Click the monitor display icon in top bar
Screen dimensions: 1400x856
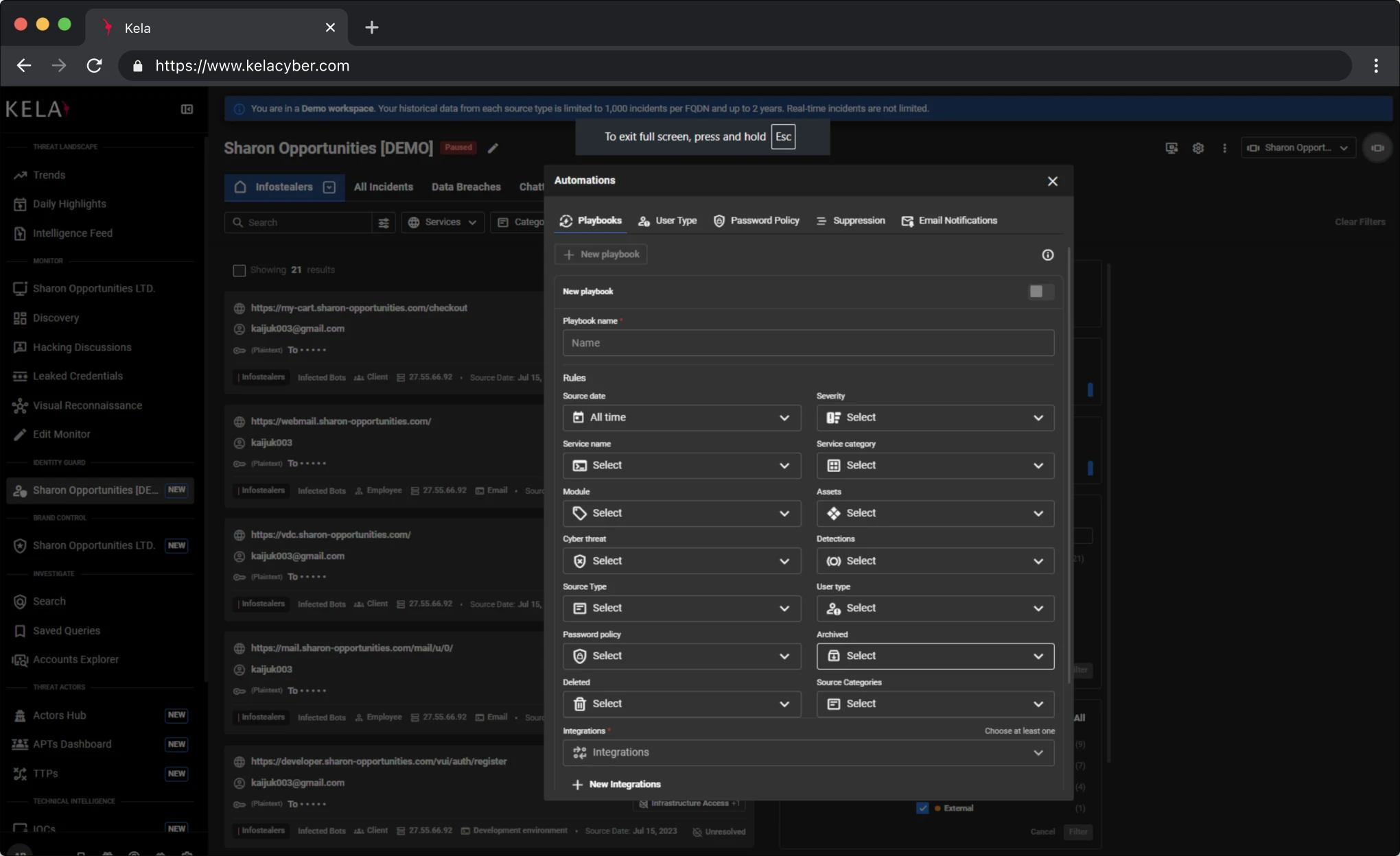(x=1171, y=148)
